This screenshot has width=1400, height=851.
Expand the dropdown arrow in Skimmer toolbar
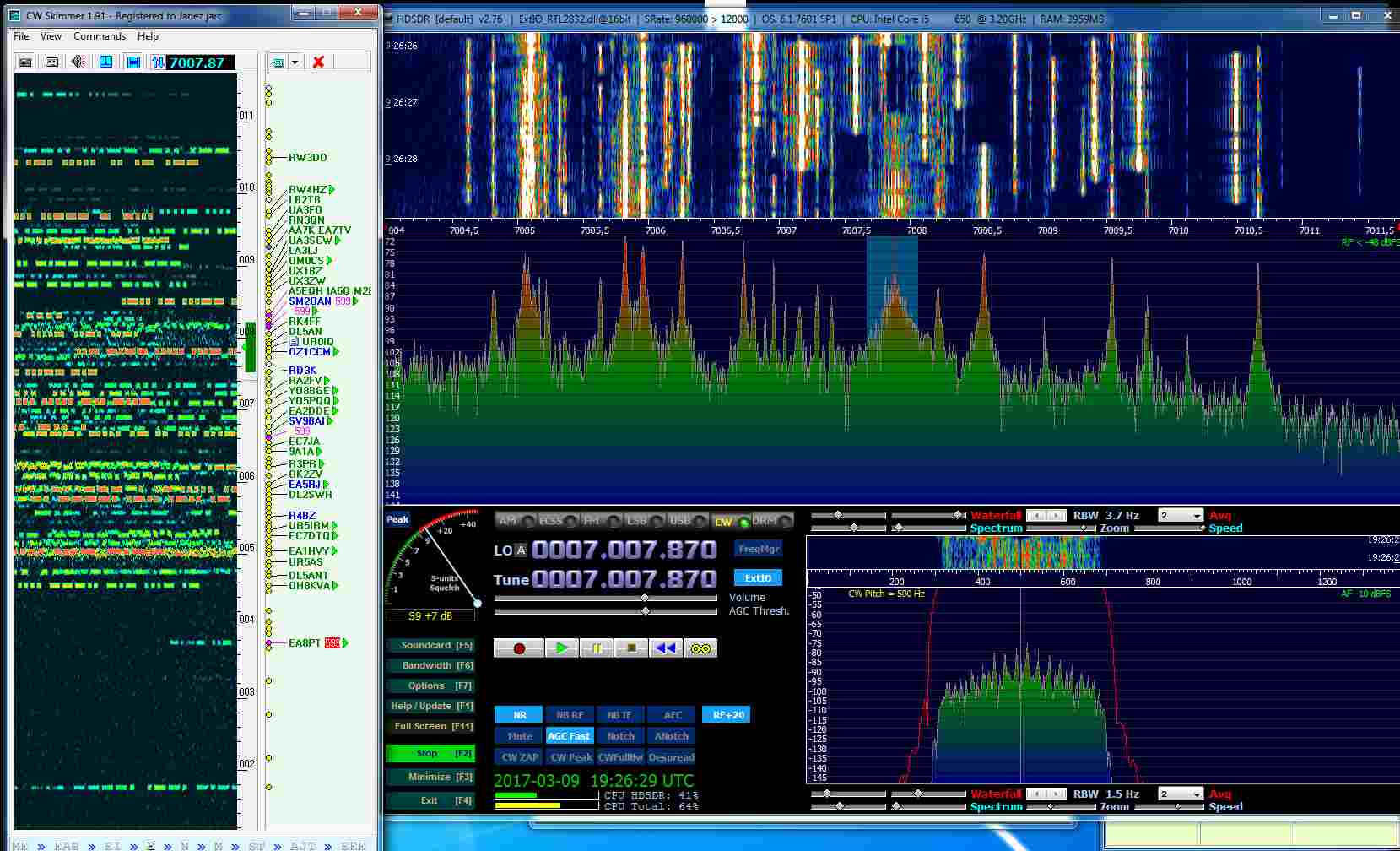pyautogui.click(x=295, y=62)
